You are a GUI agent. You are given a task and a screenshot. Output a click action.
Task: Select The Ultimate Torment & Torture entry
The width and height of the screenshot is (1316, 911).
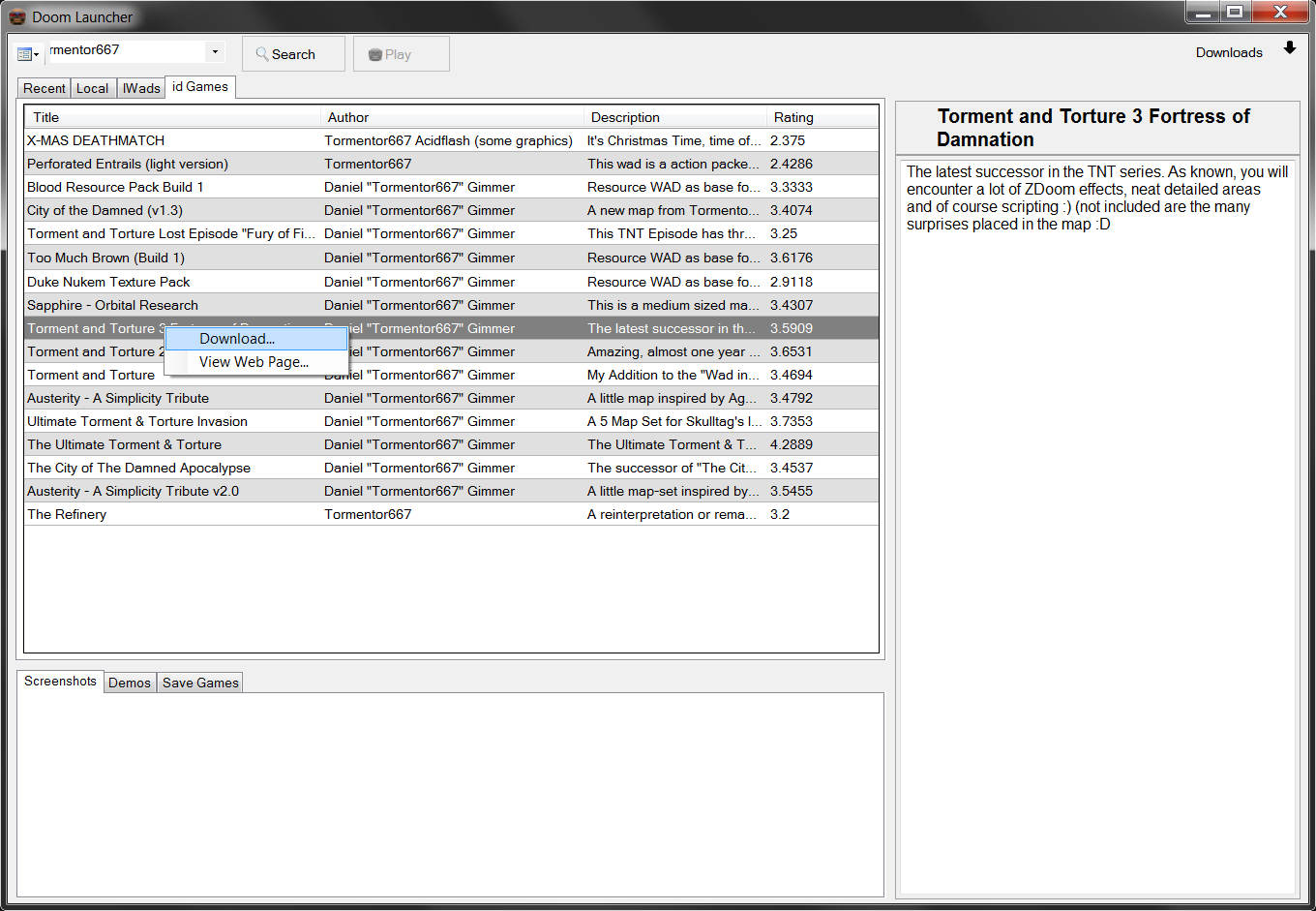tap(124, 444)
